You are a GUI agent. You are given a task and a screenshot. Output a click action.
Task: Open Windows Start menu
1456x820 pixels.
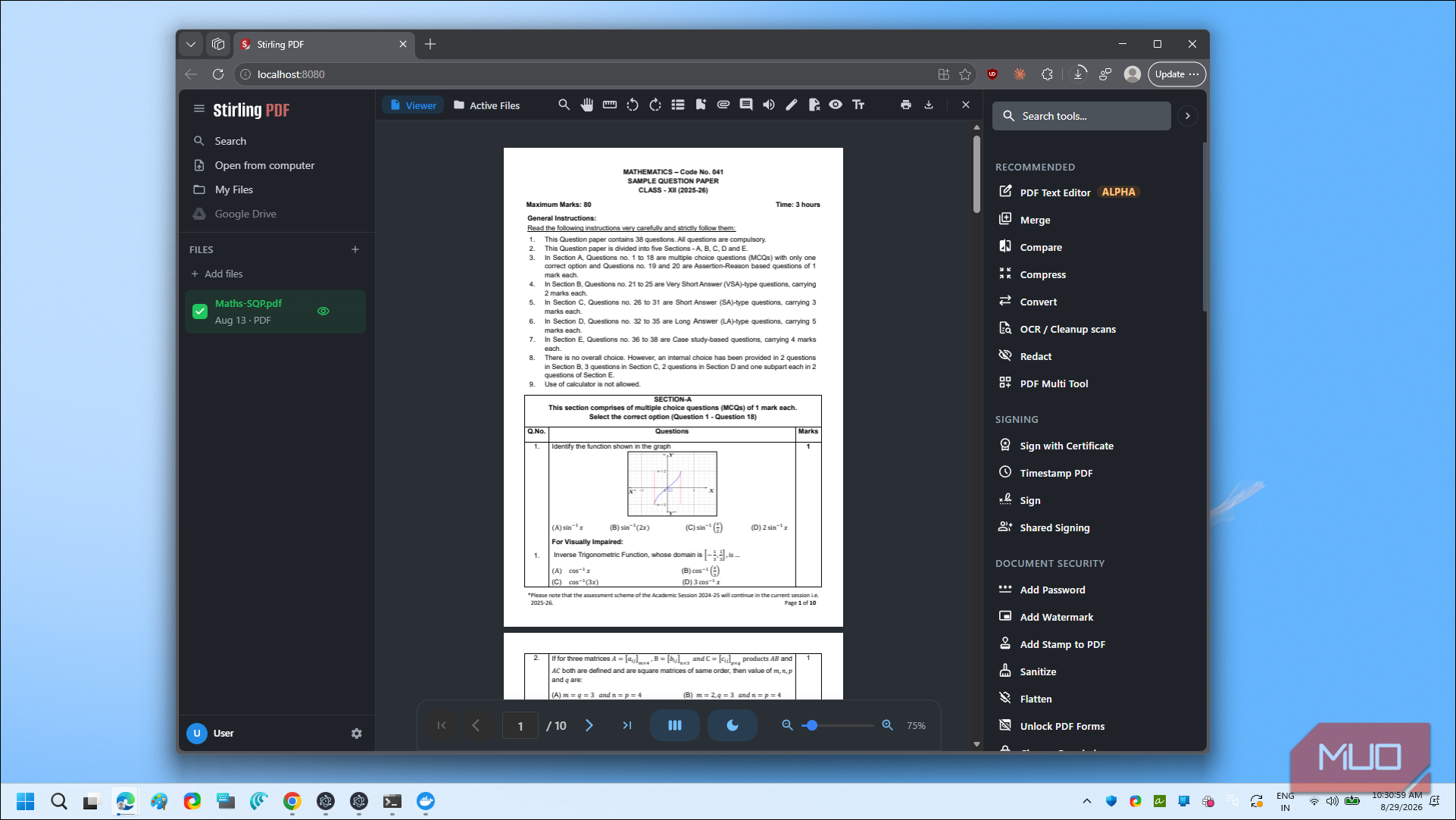pyautogui.click(x=25, y=801)
